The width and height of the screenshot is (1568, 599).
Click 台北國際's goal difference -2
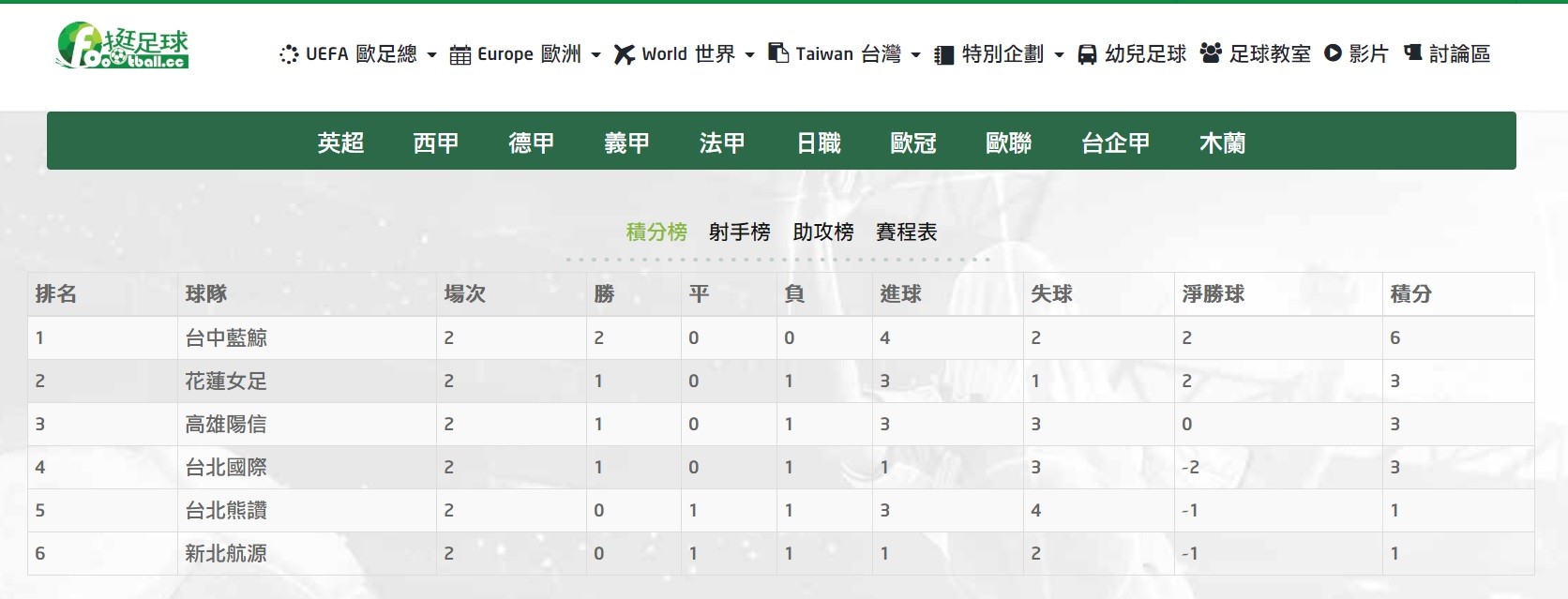click(1190, 467)
